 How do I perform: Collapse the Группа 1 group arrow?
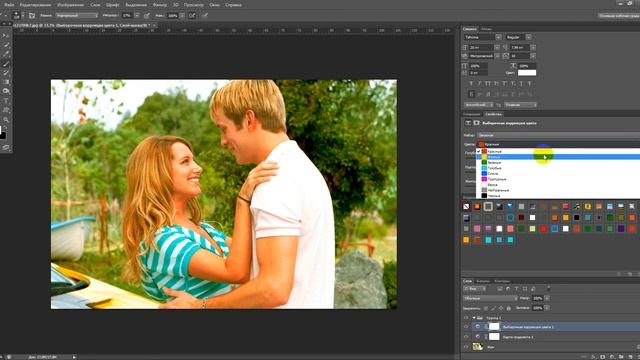click(474, 318)
